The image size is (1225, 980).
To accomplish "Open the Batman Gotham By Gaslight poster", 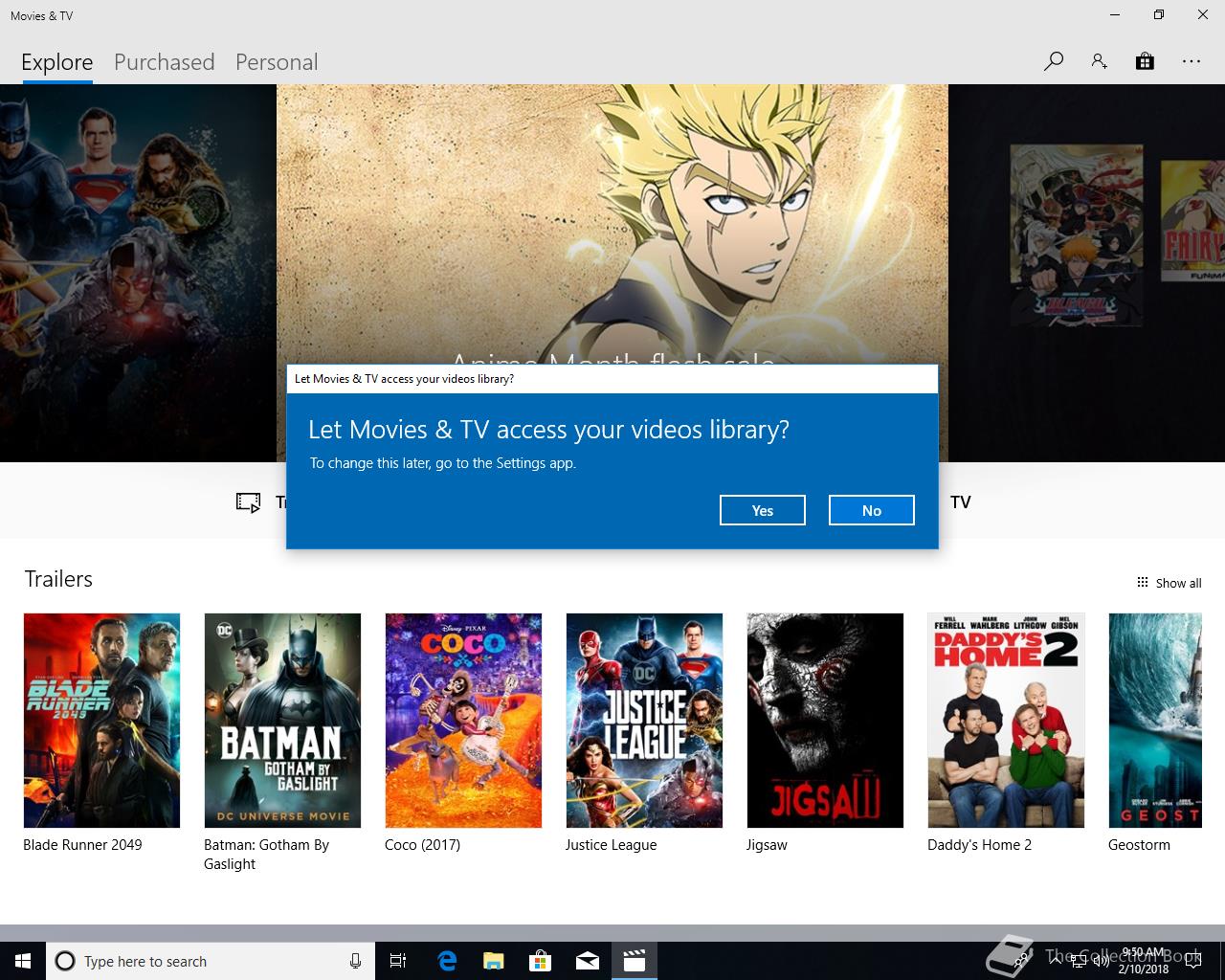I will coord(282,721).
